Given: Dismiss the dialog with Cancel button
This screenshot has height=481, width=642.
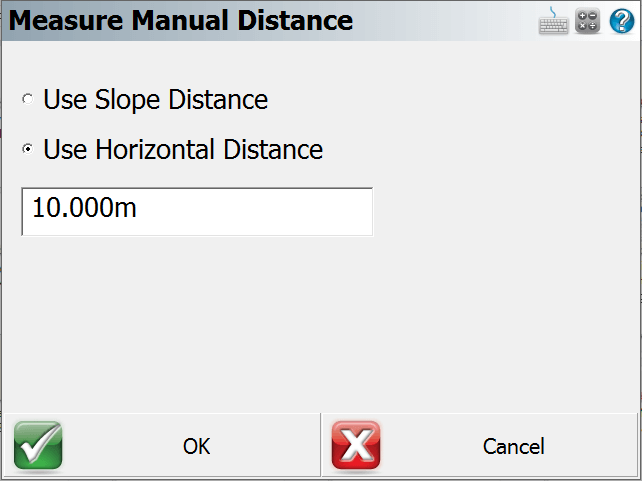Looking at the screenshot, I should tap(479, 445).
